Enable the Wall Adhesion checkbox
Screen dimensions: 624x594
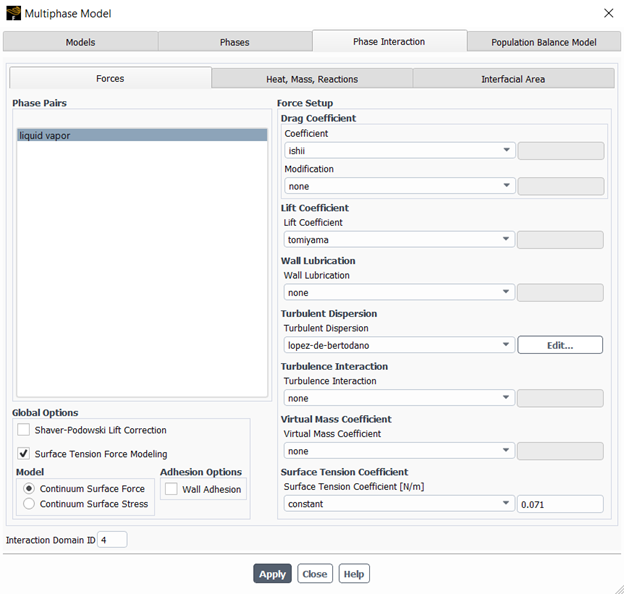171,489
